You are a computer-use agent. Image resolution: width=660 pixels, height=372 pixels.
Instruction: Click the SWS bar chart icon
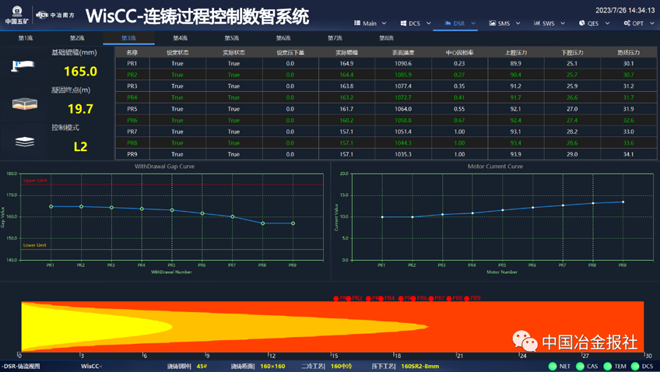point(537,23)
